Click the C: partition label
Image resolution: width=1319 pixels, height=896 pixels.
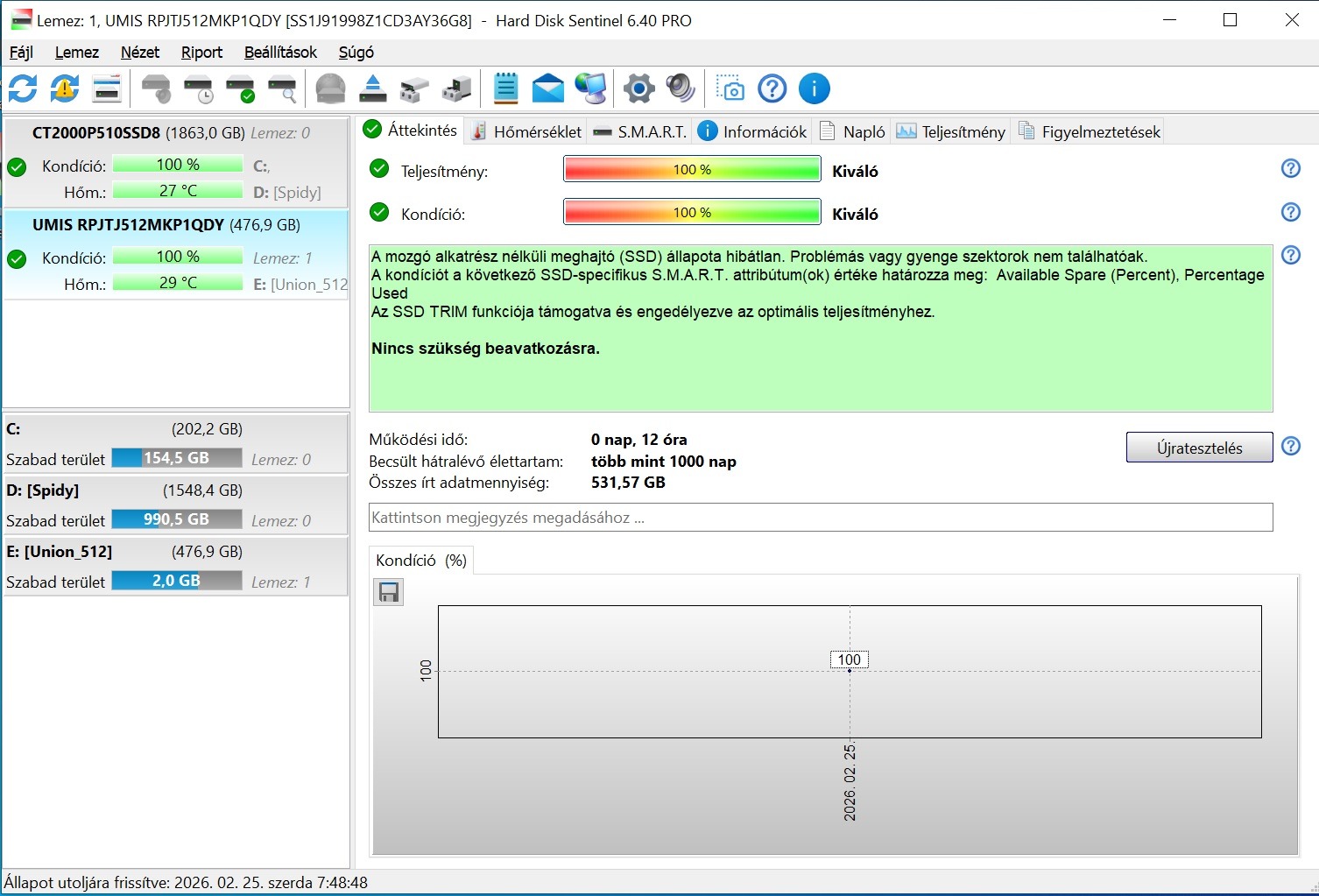pyautogui.click(x=13, y=429)
